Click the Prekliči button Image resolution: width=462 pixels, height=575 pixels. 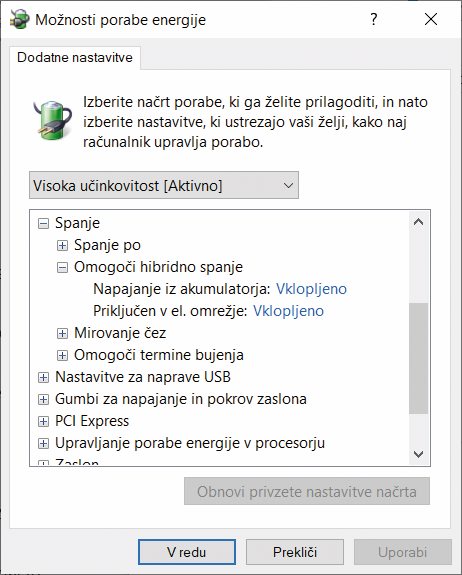coord(295,552)
